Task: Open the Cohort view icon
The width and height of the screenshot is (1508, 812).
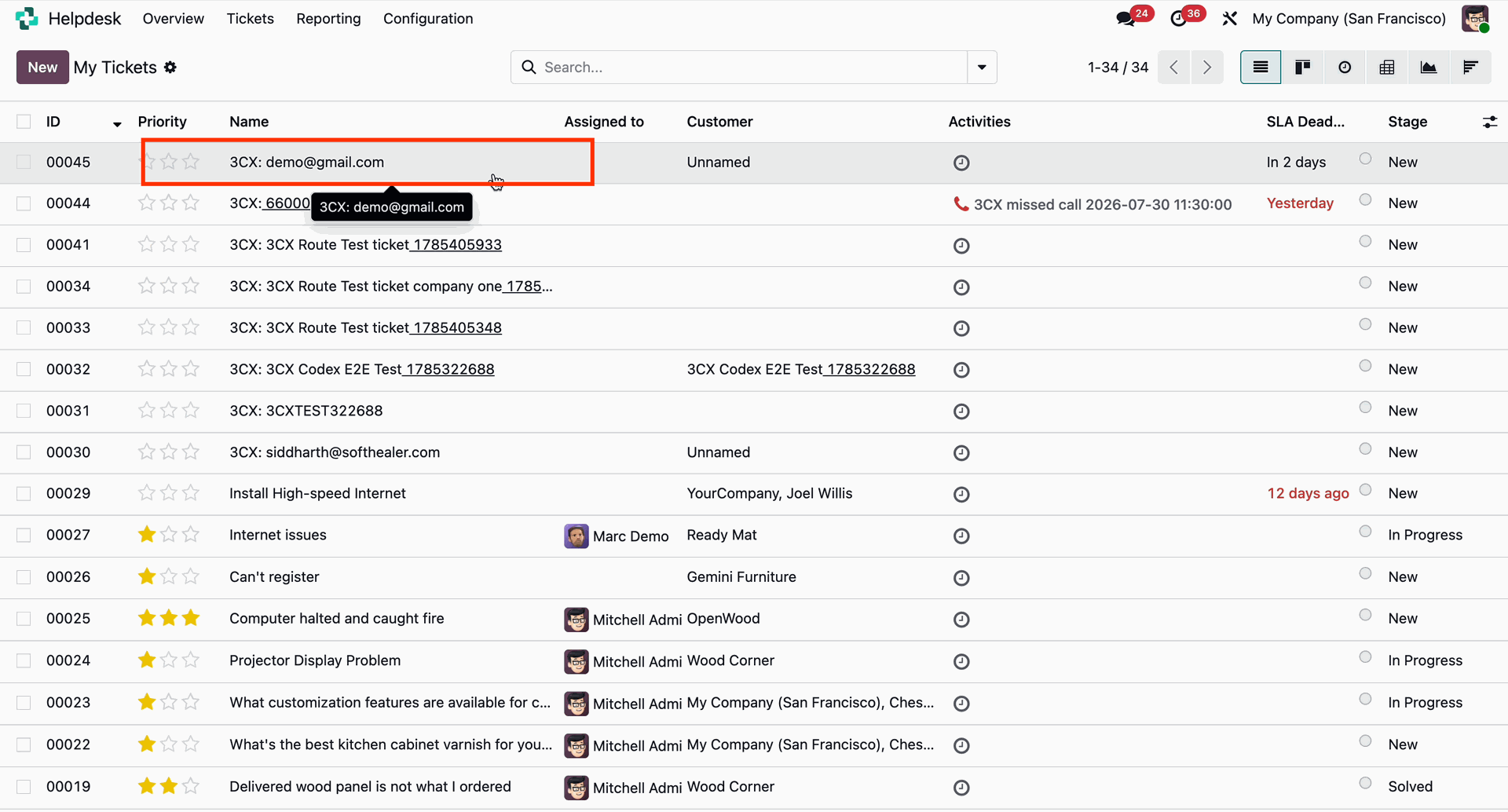Action: pyautogui.click(x=1470, y=68)
